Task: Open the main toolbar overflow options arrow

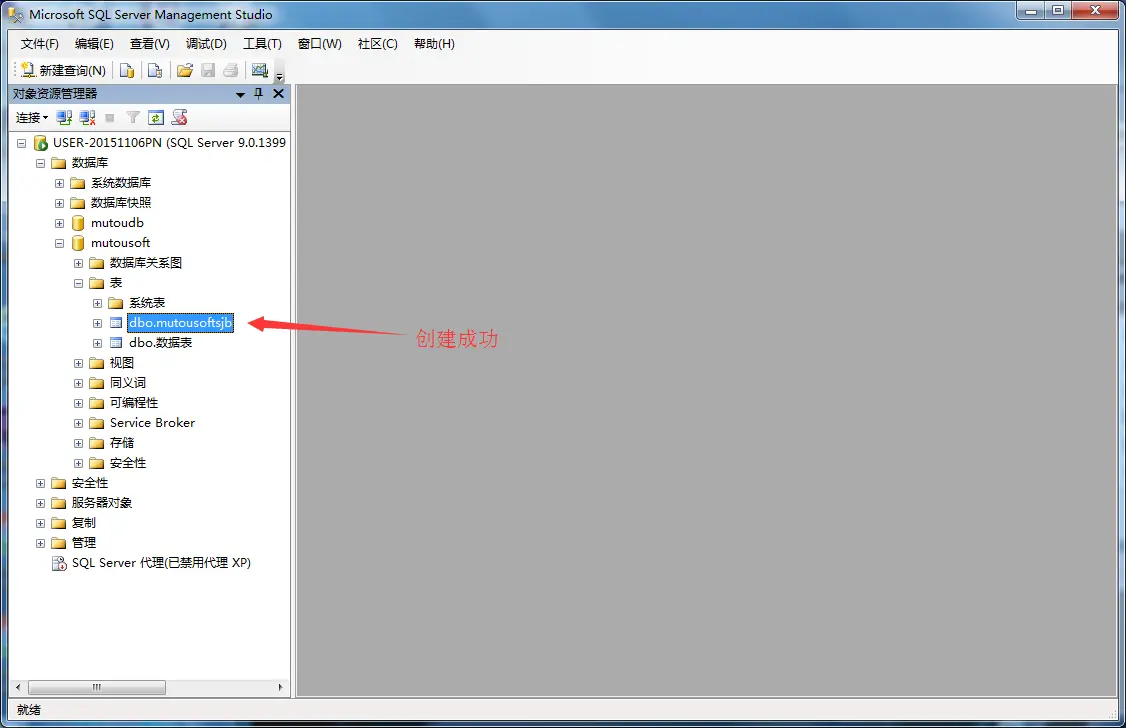Action: click(279, 75)
